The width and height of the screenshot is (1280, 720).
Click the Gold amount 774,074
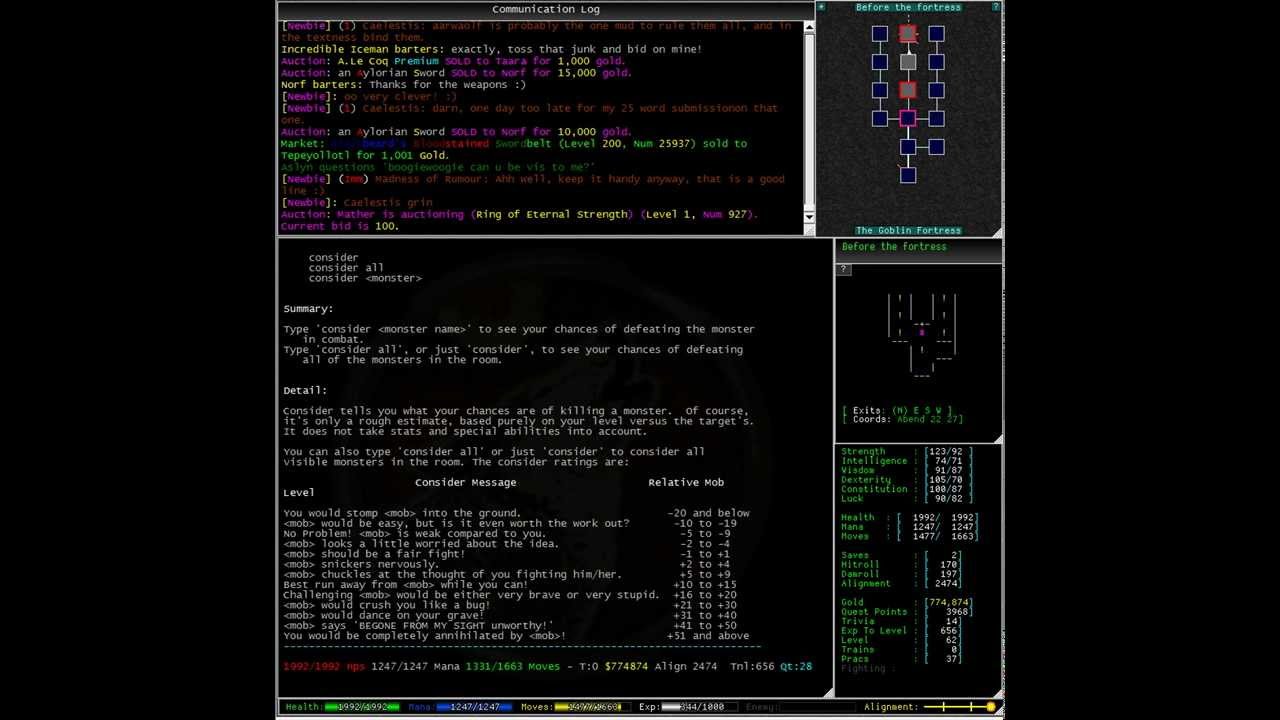tap(948, 603)
